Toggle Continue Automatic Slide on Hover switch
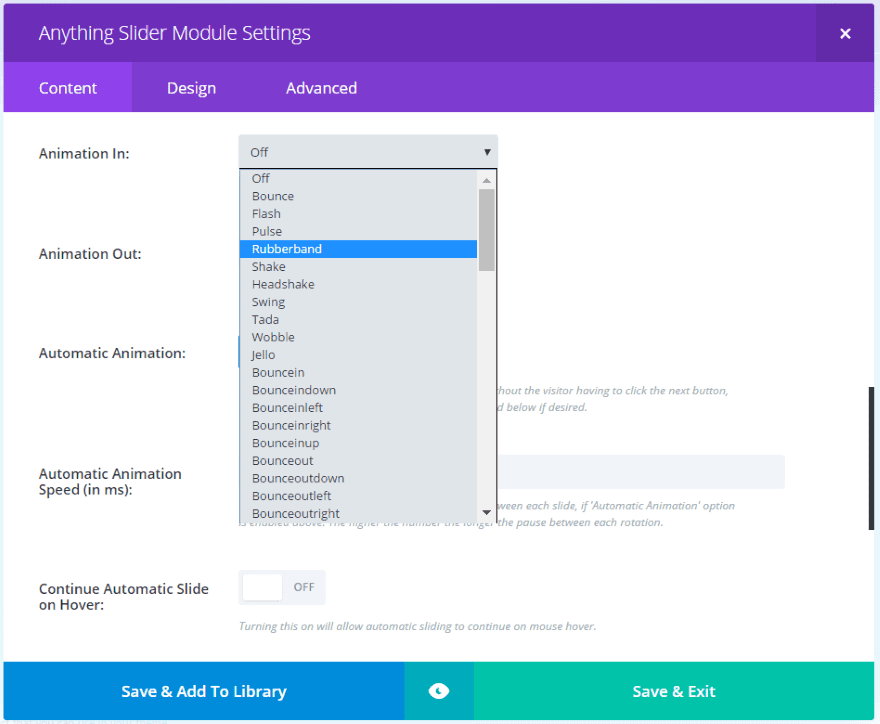 (x=282, y=587)
